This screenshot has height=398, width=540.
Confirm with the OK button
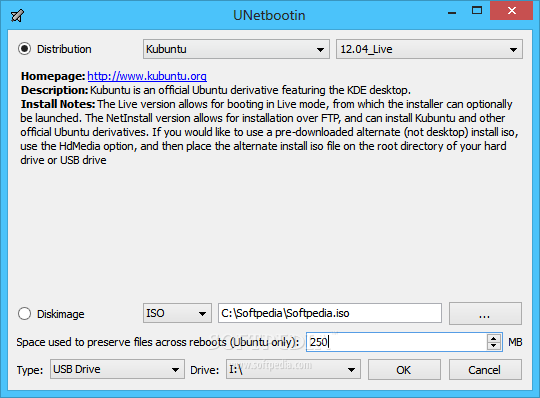pos(404,370)
